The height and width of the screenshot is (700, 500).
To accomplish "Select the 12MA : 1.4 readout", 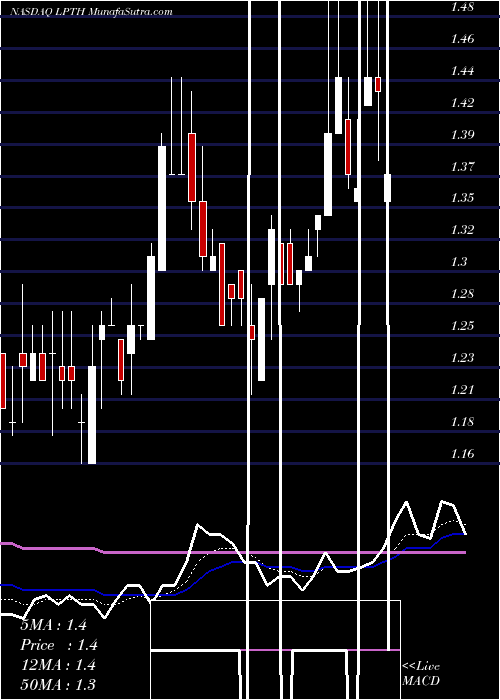I will coord(58,665).
